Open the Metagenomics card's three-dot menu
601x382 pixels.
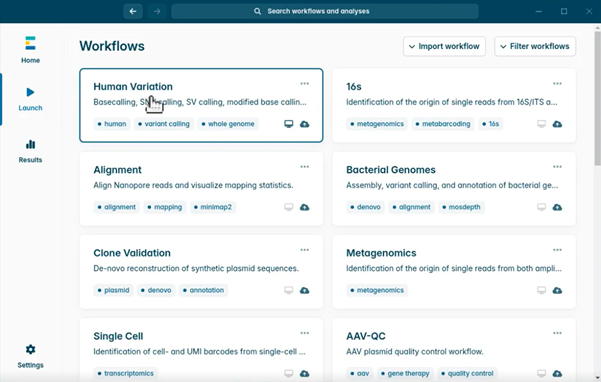[x=557, y=250]
